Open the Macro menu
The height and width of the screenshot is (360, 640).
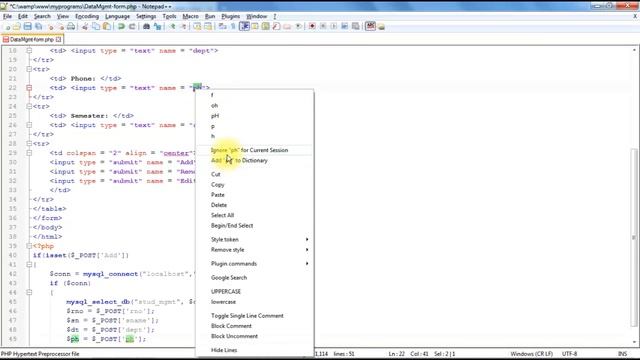(190, 16)
